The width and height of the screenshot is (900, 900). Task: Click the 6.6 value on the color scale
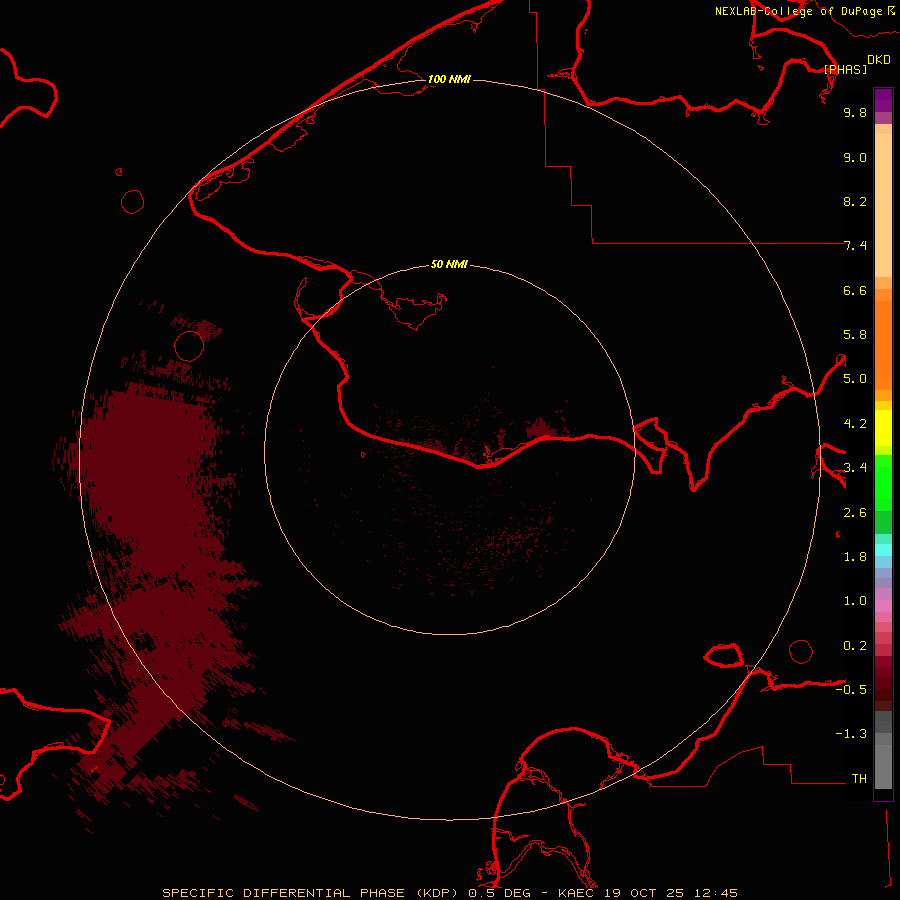[x=855, y=290]
